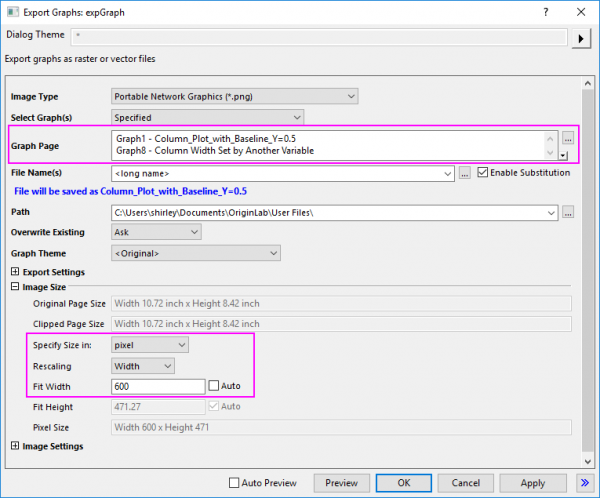Open Graph Page browse ellipsis button

point(568,139)
